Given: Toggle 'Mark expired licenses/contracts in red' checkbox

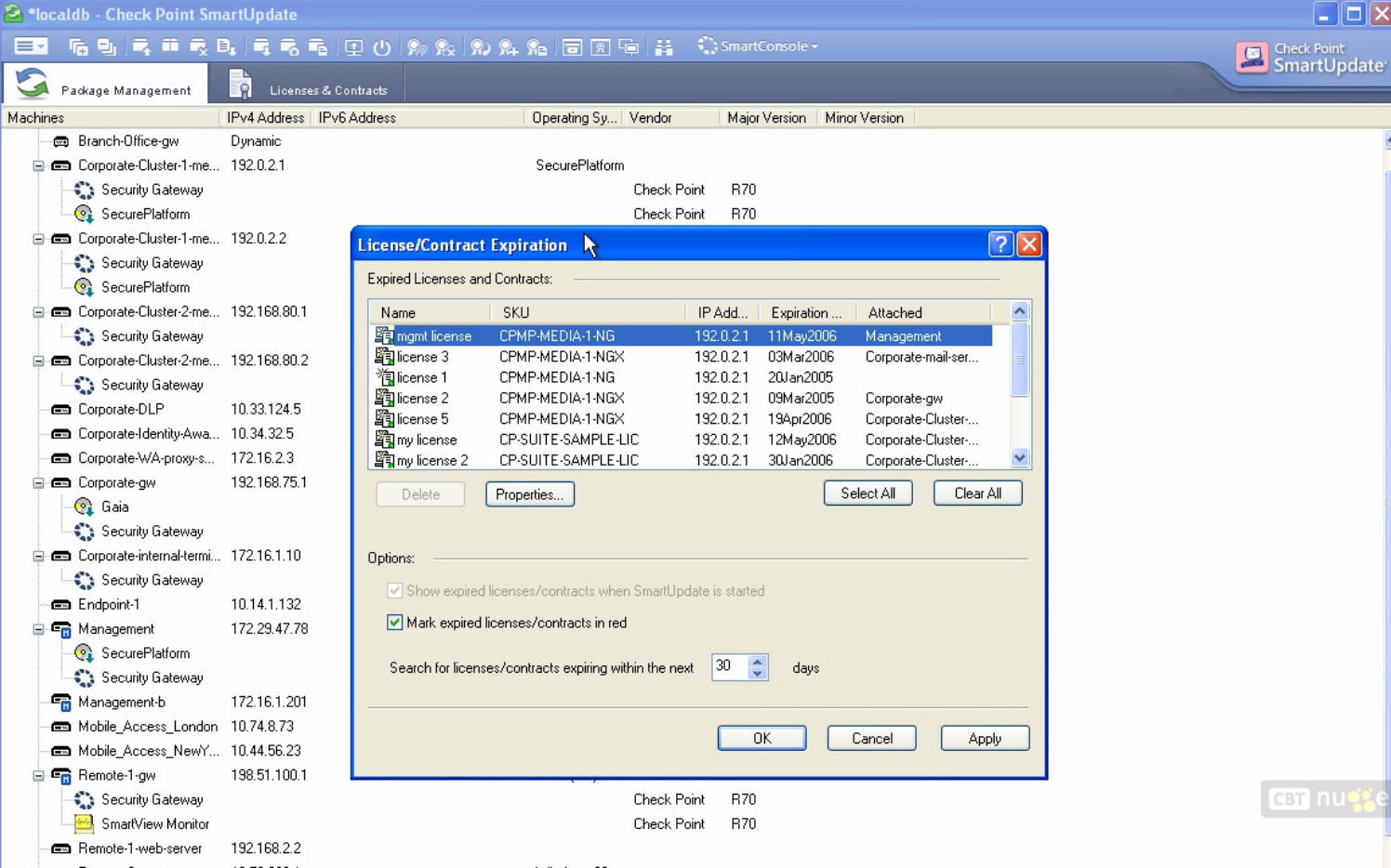Looking at the screenshot, I should 395,623.
